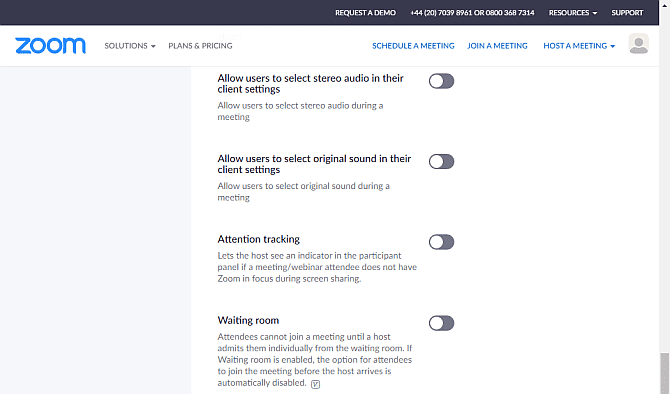The height and width of the screenshot is (394, 670).
Task: Open the Resources dropdown menu
Action: (573, 13)
